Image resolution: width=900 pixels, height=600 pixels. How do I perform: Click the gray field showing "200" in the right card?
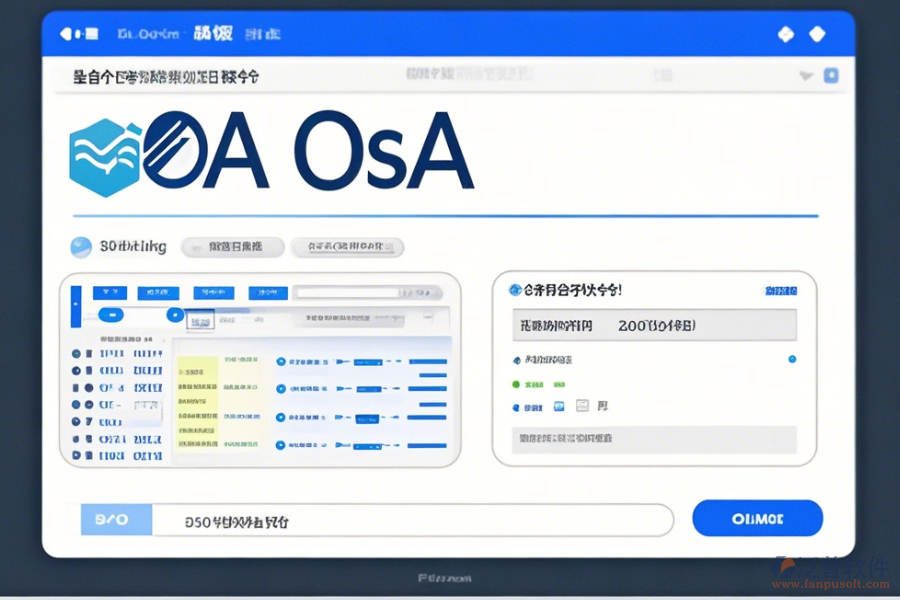654,326
